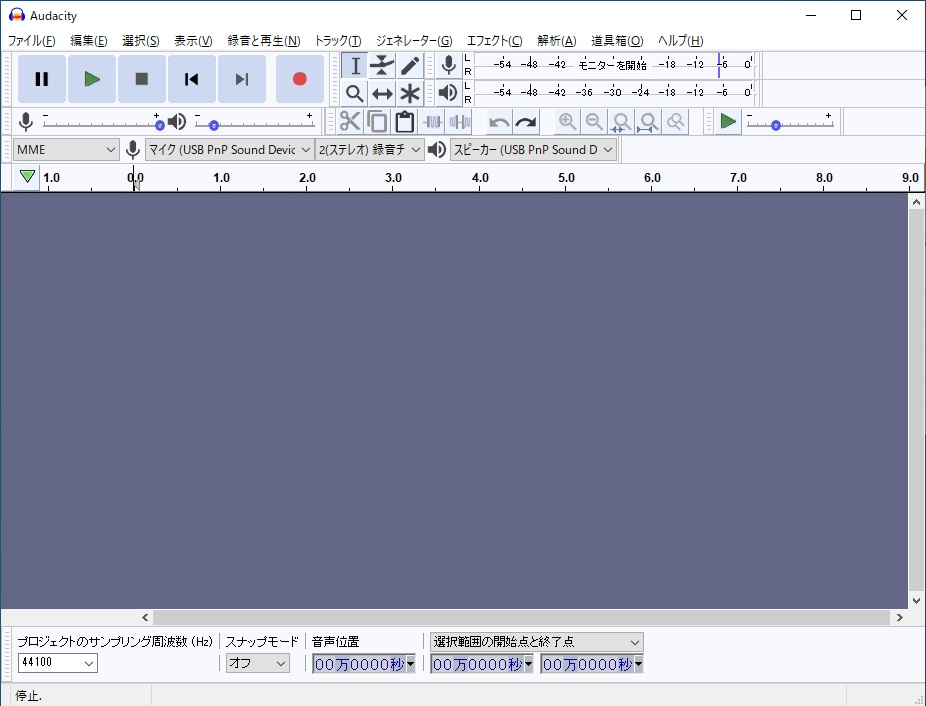The height and width of the screenshot is (706, 926).
Task: Select the asterisk Multi-tool
Action: point(410,93)
